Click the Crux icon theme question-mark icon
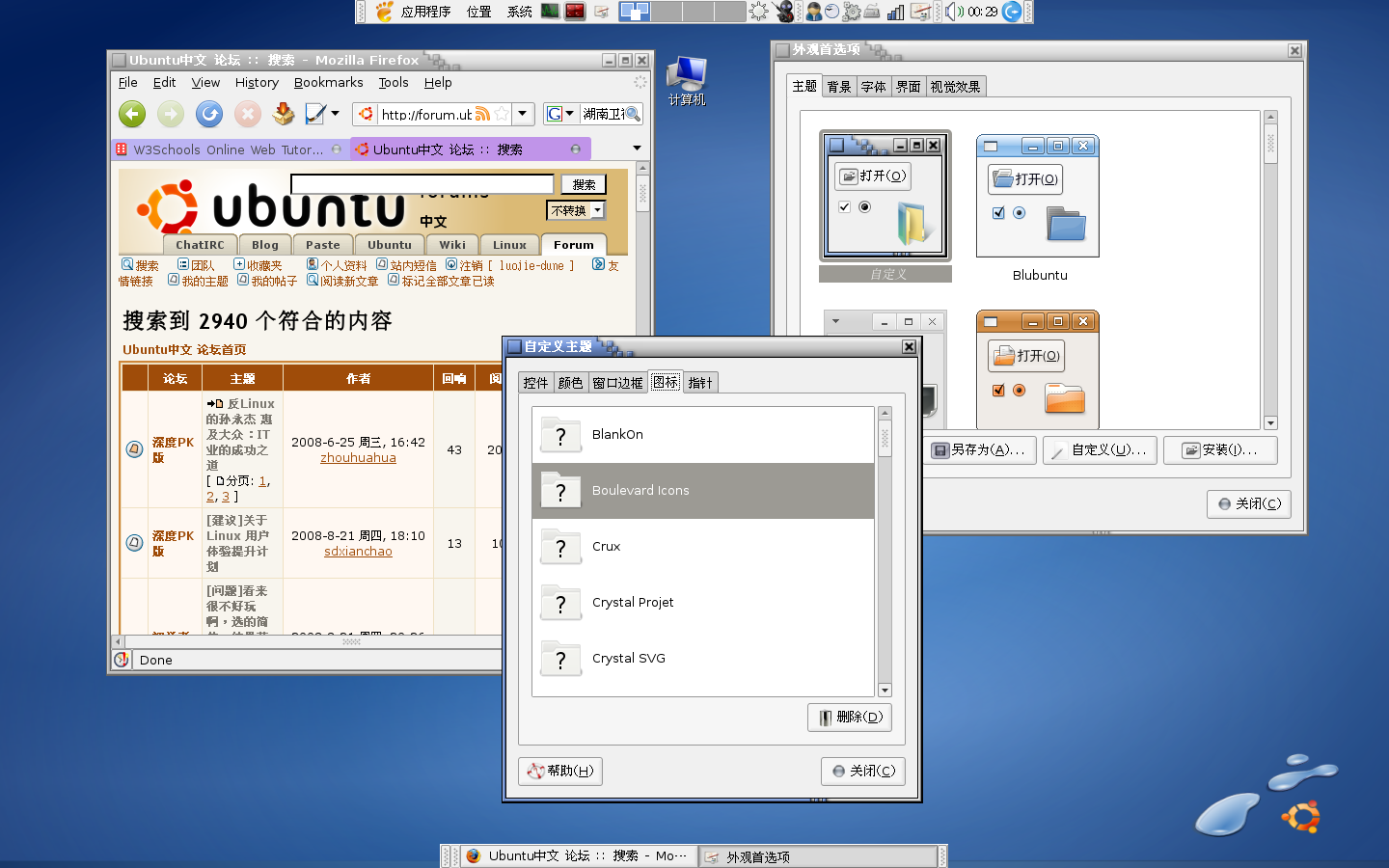The height and width of the screenshot is (868, 1389). coord(560,547)
